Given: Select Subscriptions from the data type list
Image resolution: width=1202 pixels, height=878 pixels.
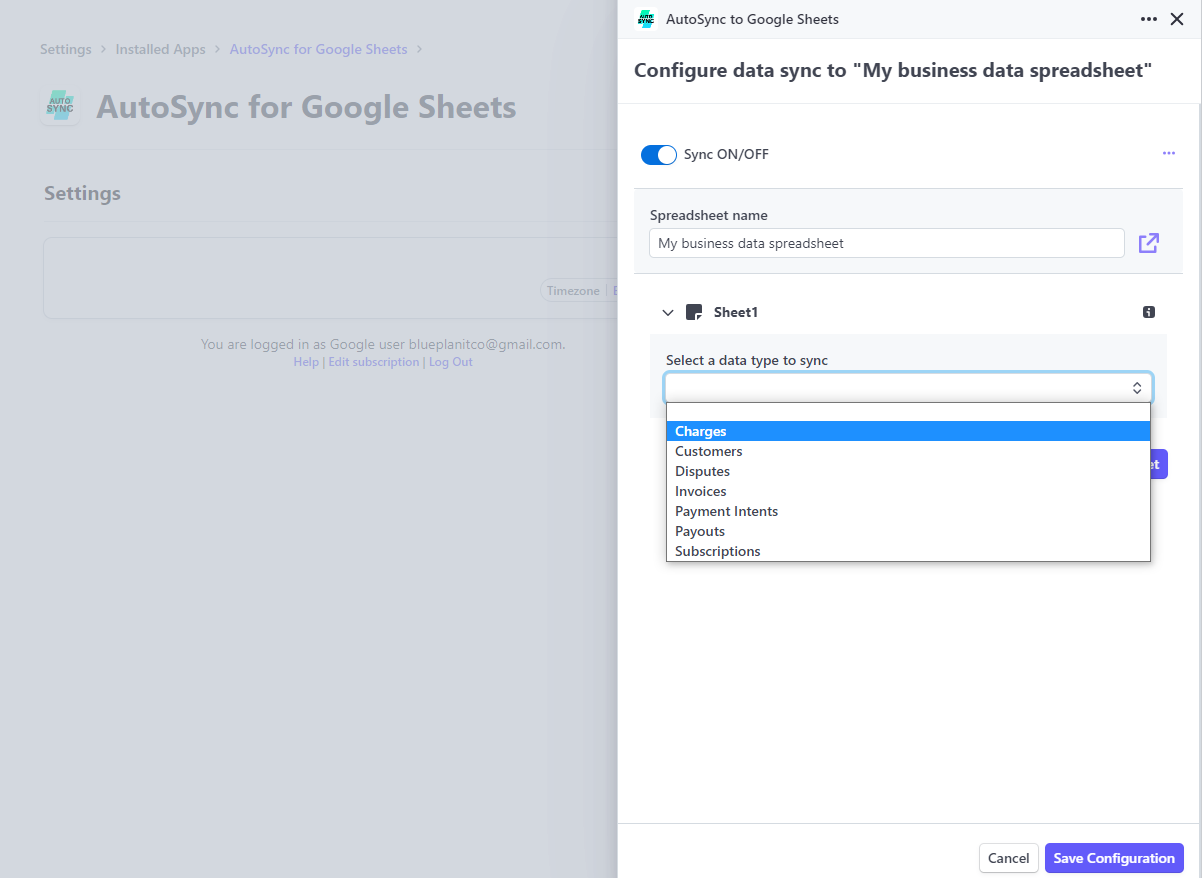Looking at the screenshot, I should [908, 551].
